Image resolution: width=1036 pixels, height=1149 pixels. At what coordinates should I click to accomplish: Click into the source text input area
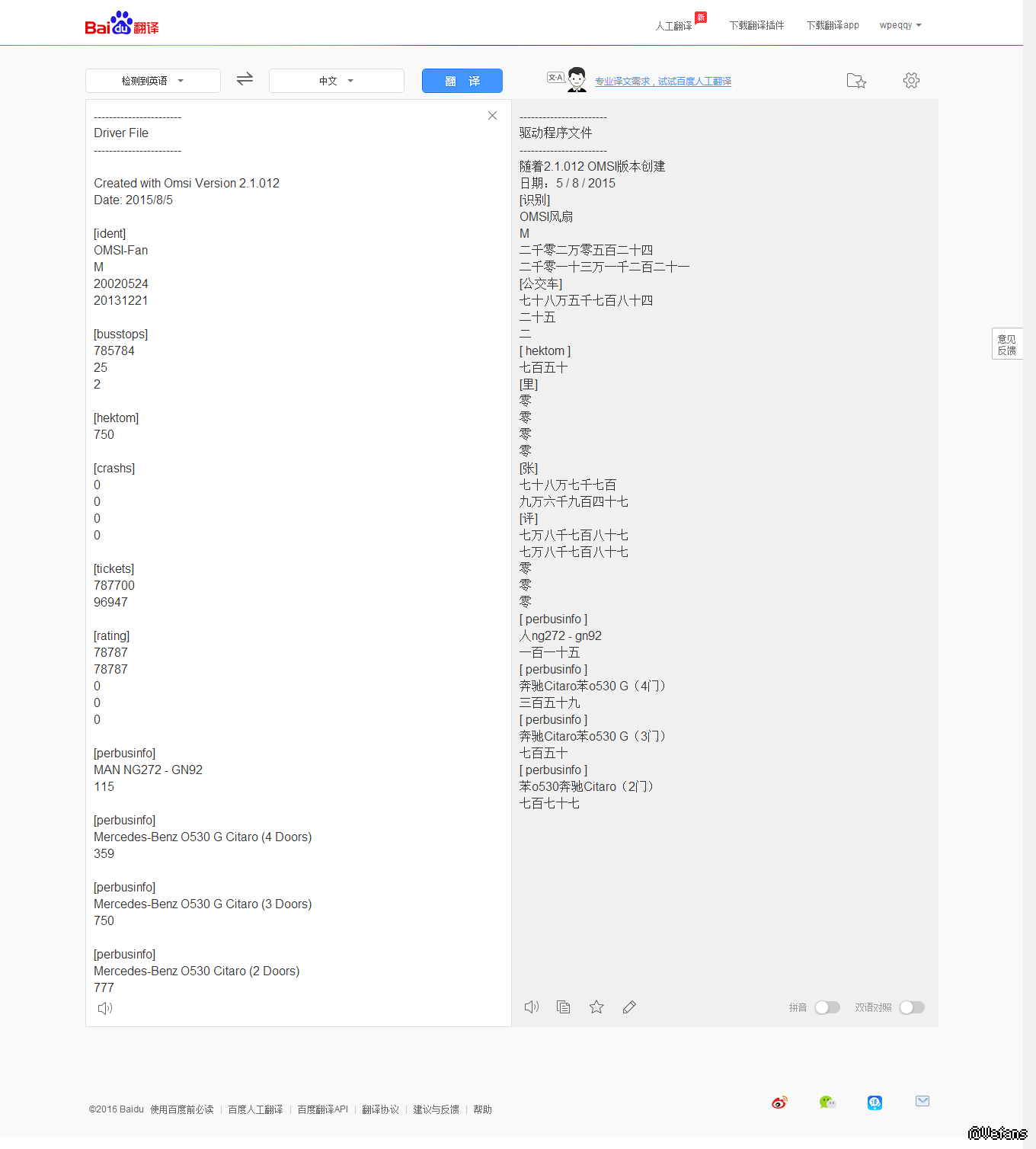point(299,562)
